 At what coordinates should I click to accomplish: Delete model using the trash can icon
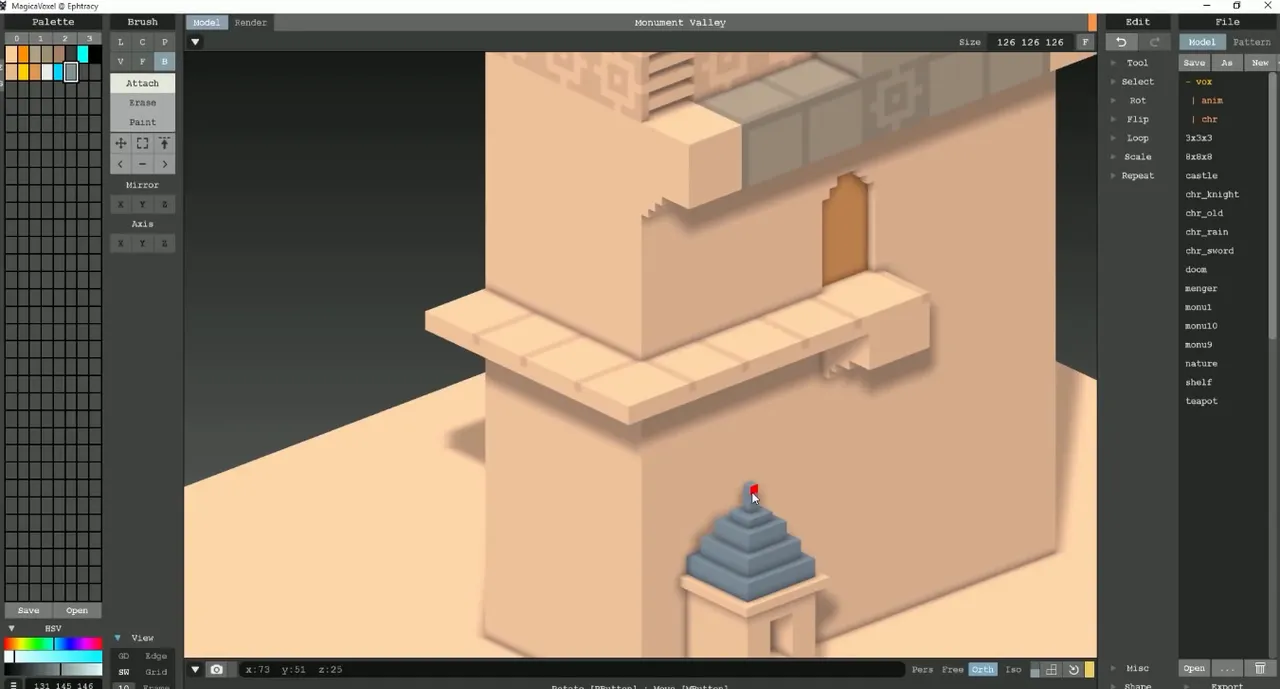click(1260, 668)
